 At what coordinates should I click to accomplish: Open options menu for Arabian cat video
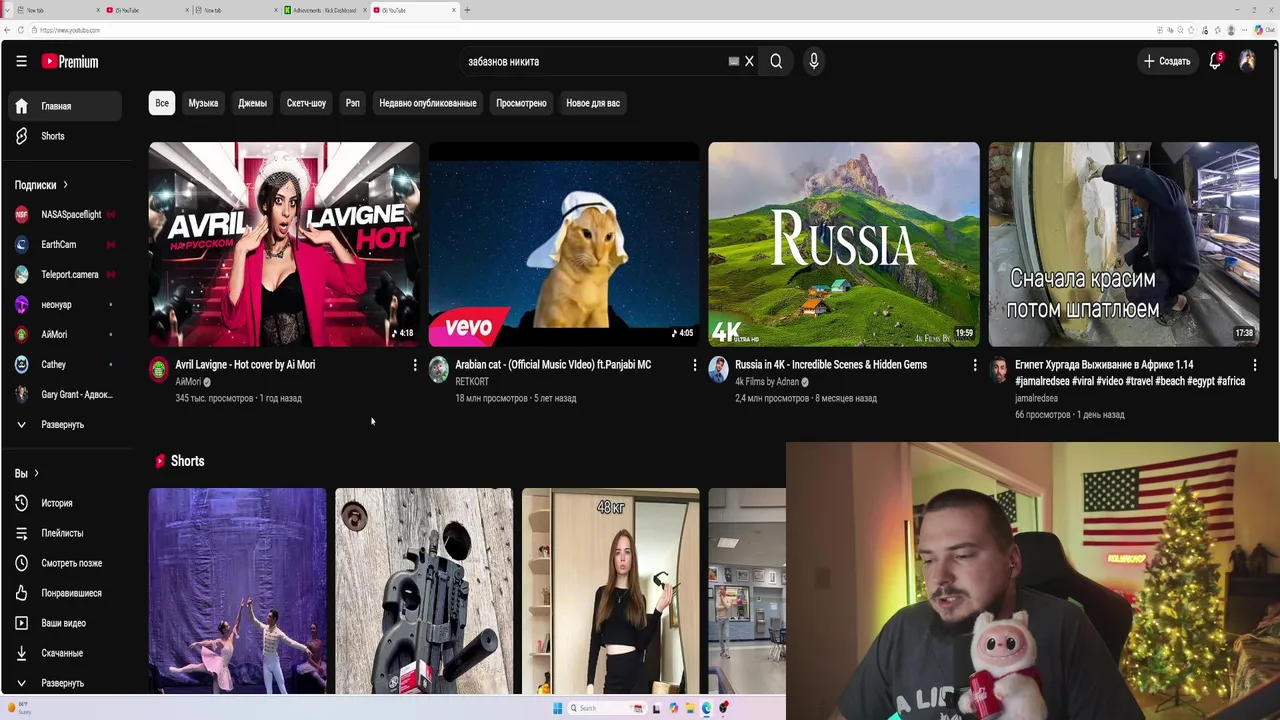point(695,366)
